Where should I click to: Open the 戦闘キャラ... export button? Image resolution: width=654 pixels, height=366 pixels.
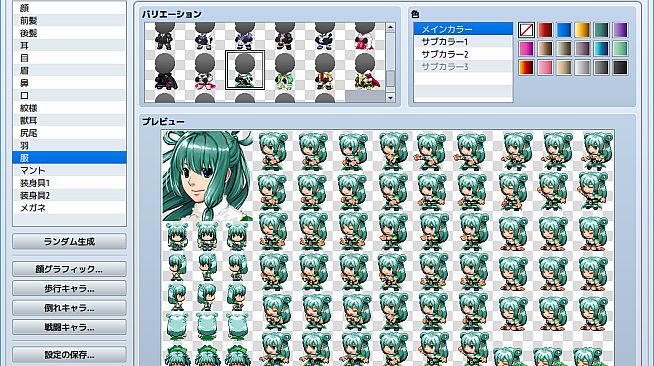point(69,327)
